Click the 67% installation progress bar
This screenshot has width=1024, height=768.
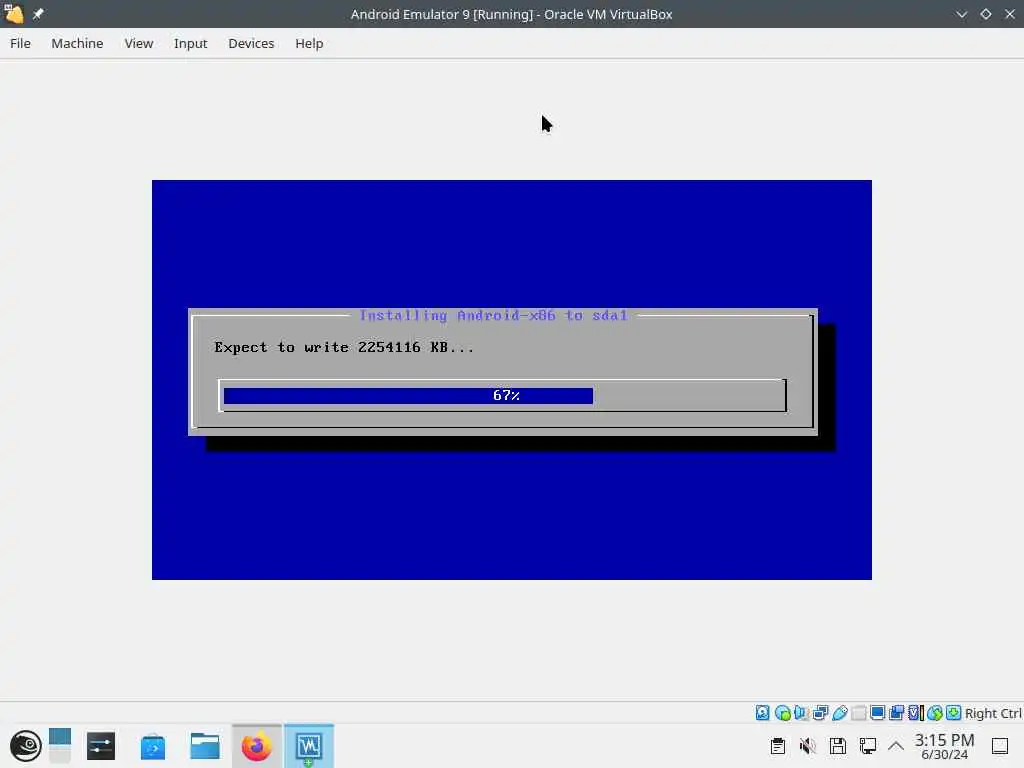pos(502,395)
